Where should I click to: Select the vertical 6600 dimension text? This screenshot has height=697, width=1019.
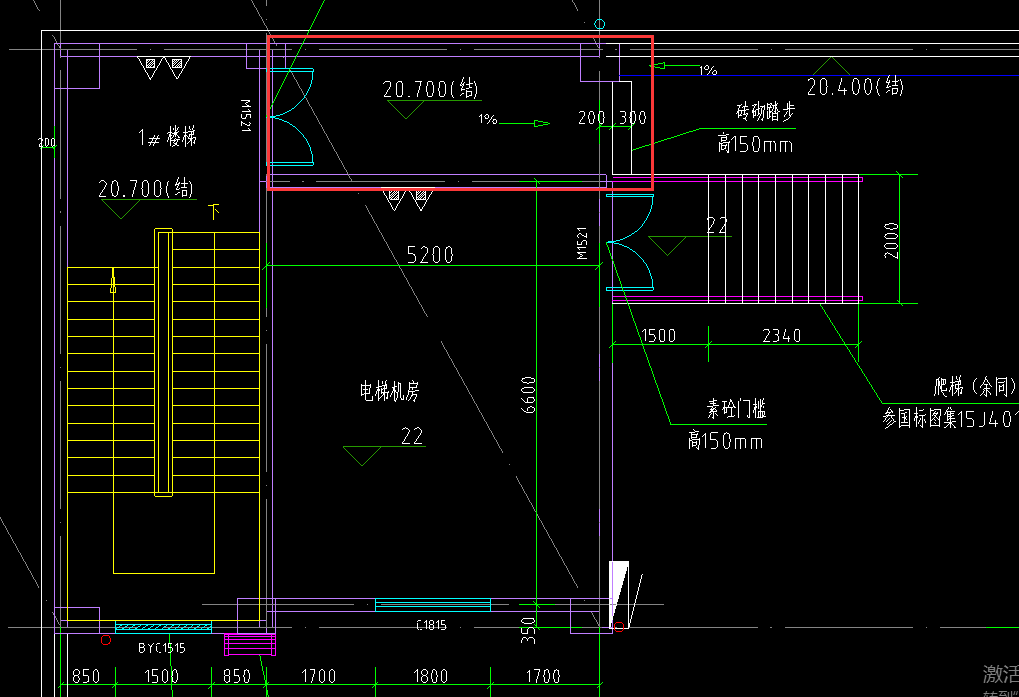point(528,395)
